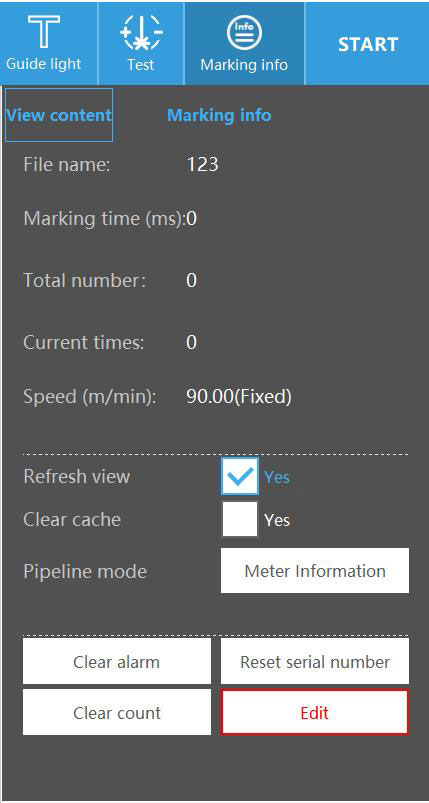Click the Current times value
Viewport: 429px width, 803px height.
[x=191, y=342]
